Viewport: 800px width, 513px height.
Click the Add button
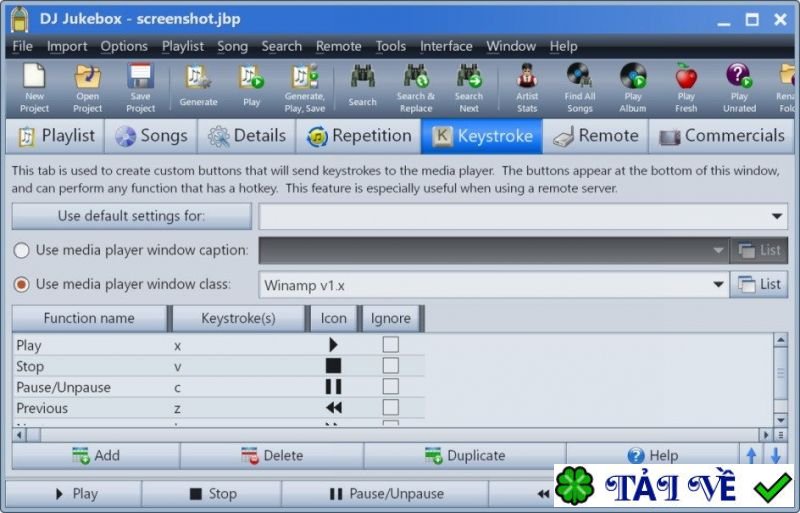pyautogui.click(x=96, y=455)
